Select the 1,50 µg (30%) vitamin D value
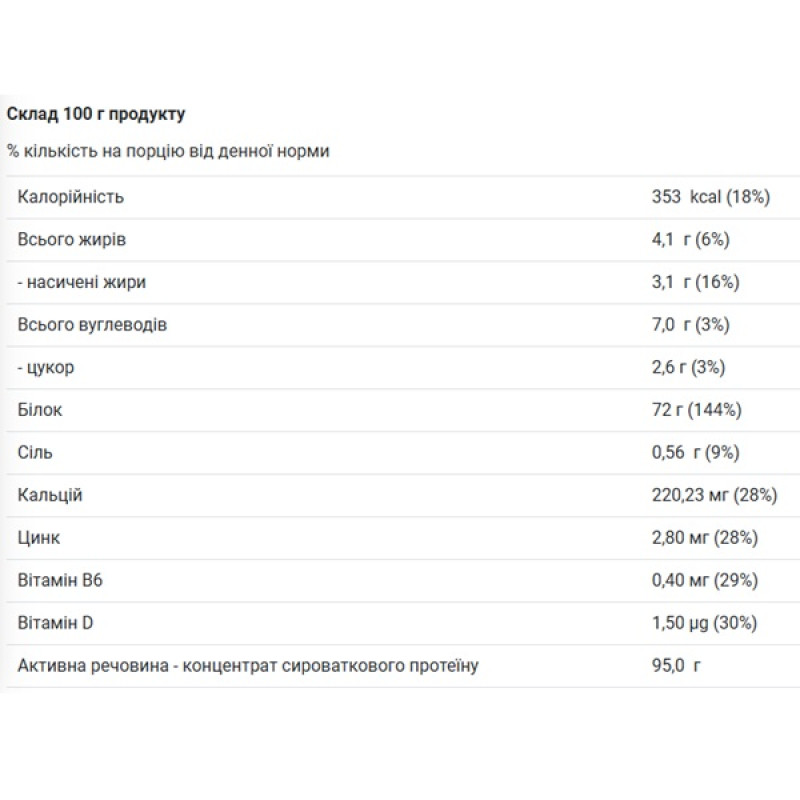 (704, 623)
